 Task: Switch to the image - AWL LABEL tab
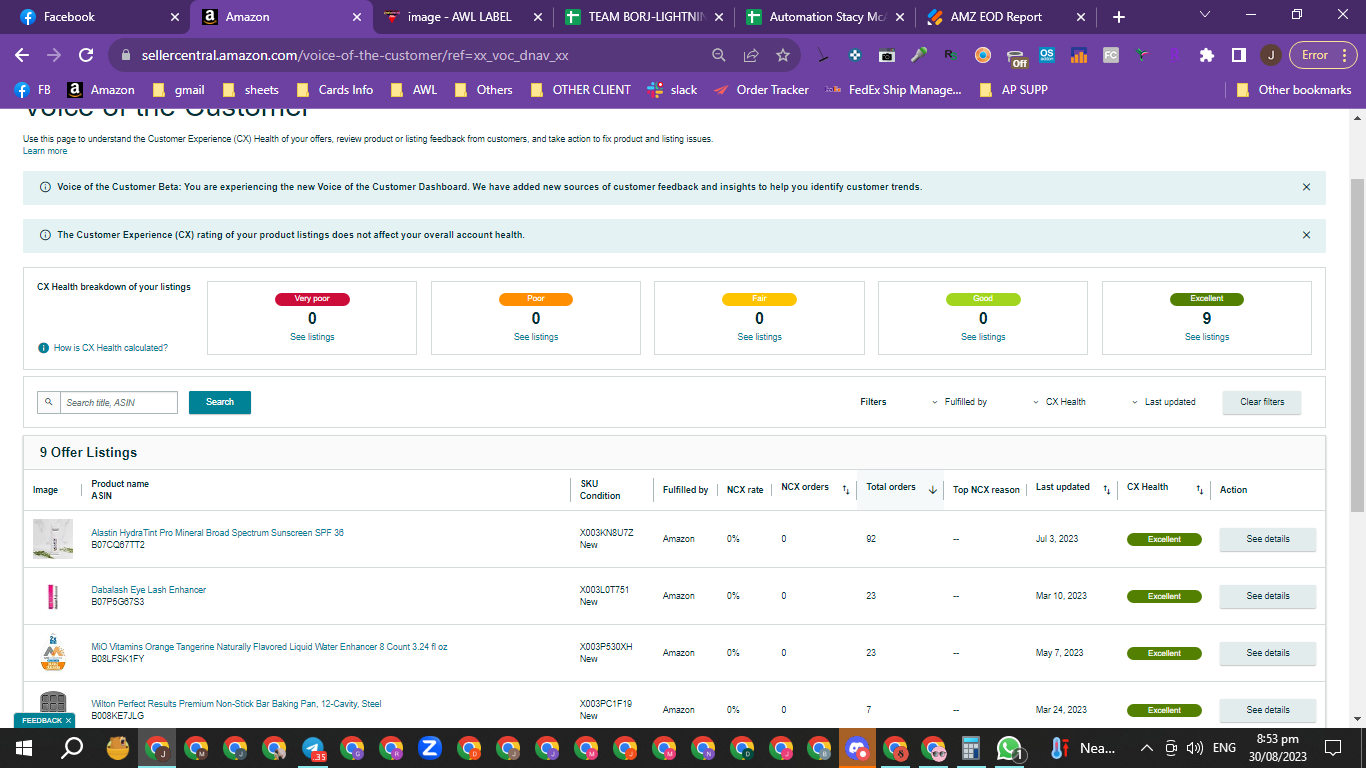point(462,17)
